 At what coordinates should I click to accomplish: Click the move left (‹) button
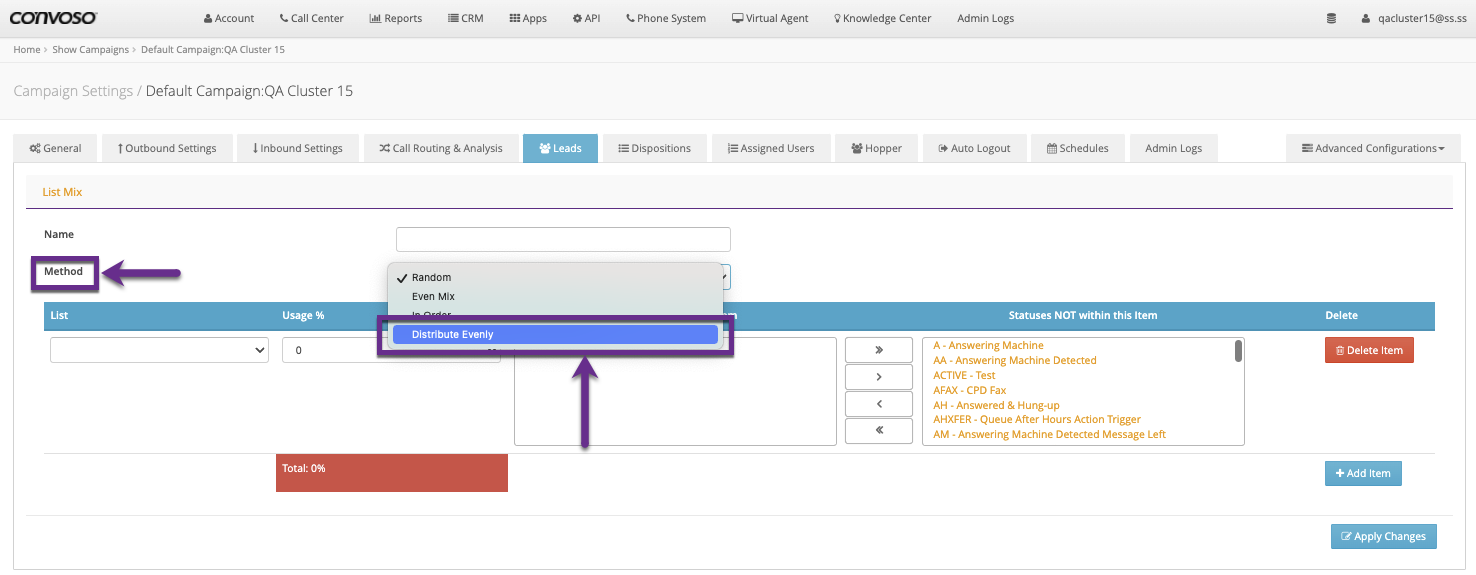pos(879,404)
